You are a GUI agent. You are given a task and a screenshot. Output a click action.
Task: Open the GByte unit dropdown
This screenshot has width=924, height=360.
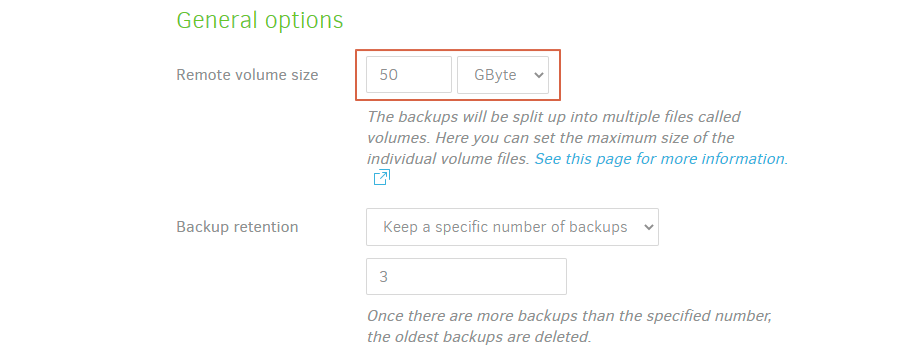tap(503, 75)
